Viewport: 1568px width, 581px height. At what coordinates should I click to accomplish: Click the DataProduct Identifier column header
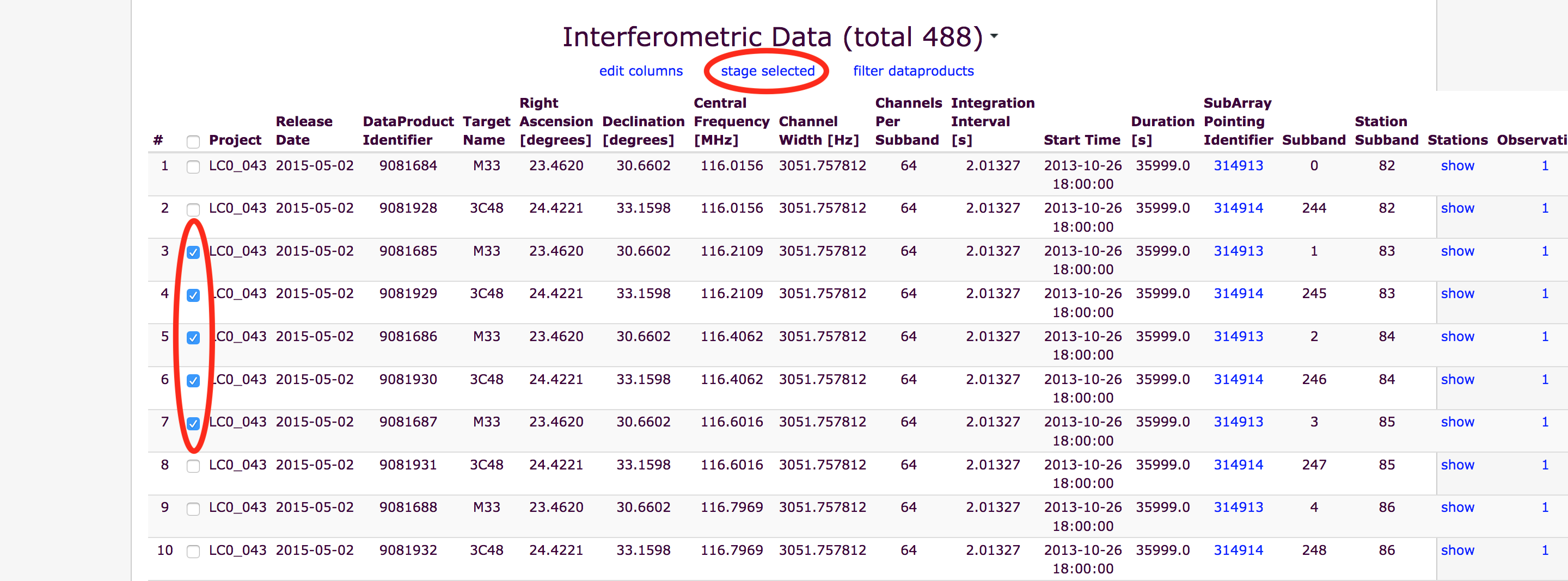pyautogui.click(x=408, y=131)
